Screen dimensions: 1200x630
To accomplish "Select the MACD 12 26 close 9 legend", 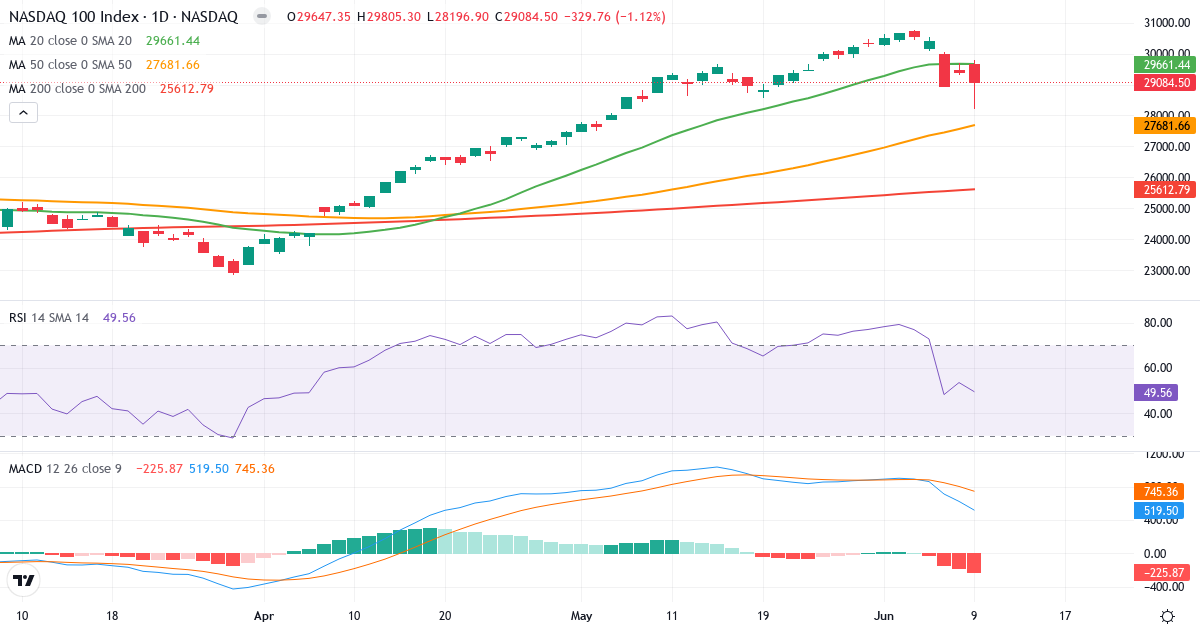I will pos(65,468).
